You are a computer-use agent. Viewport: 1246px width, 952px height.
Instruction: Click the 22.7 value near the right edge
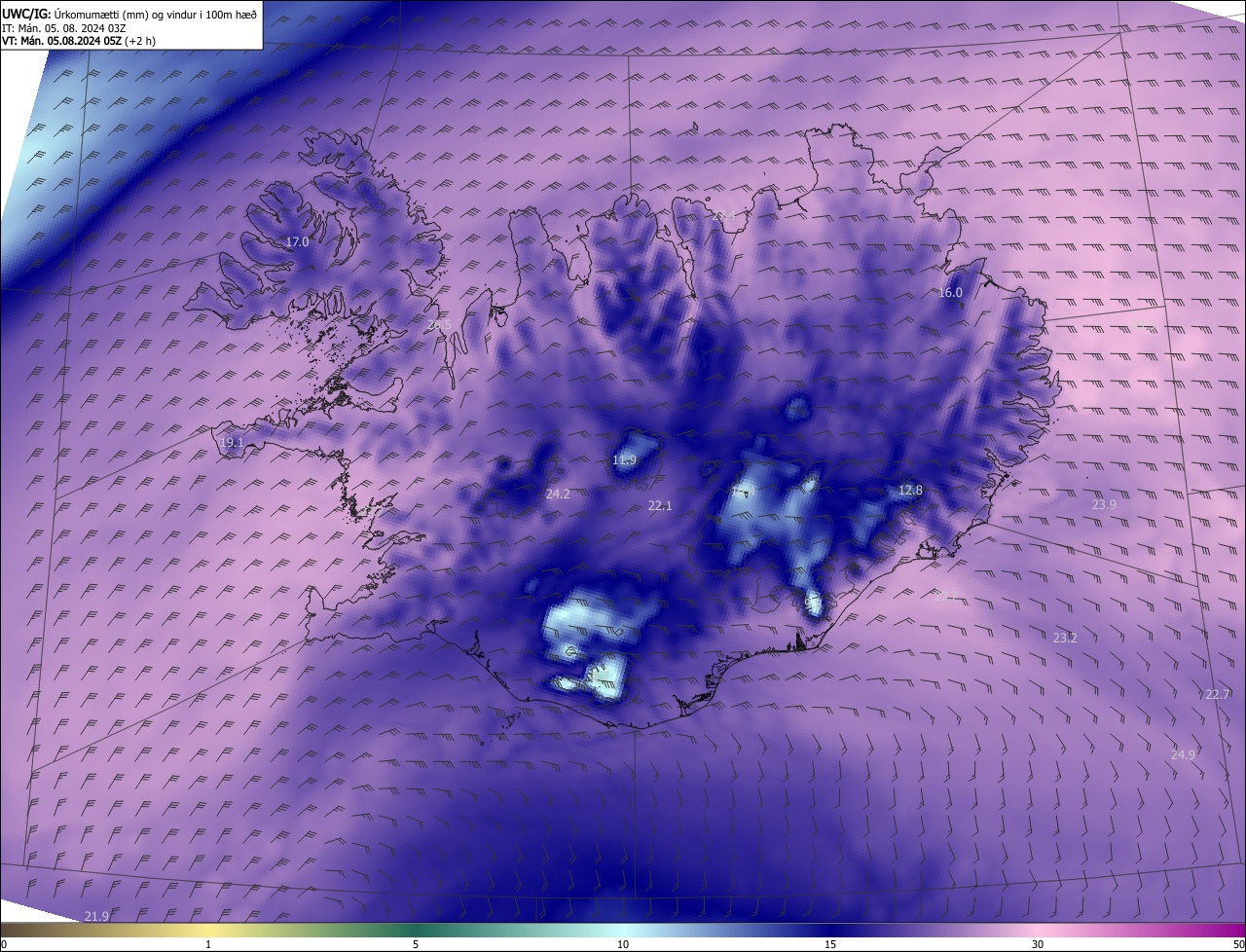[x=1218, y=694]
